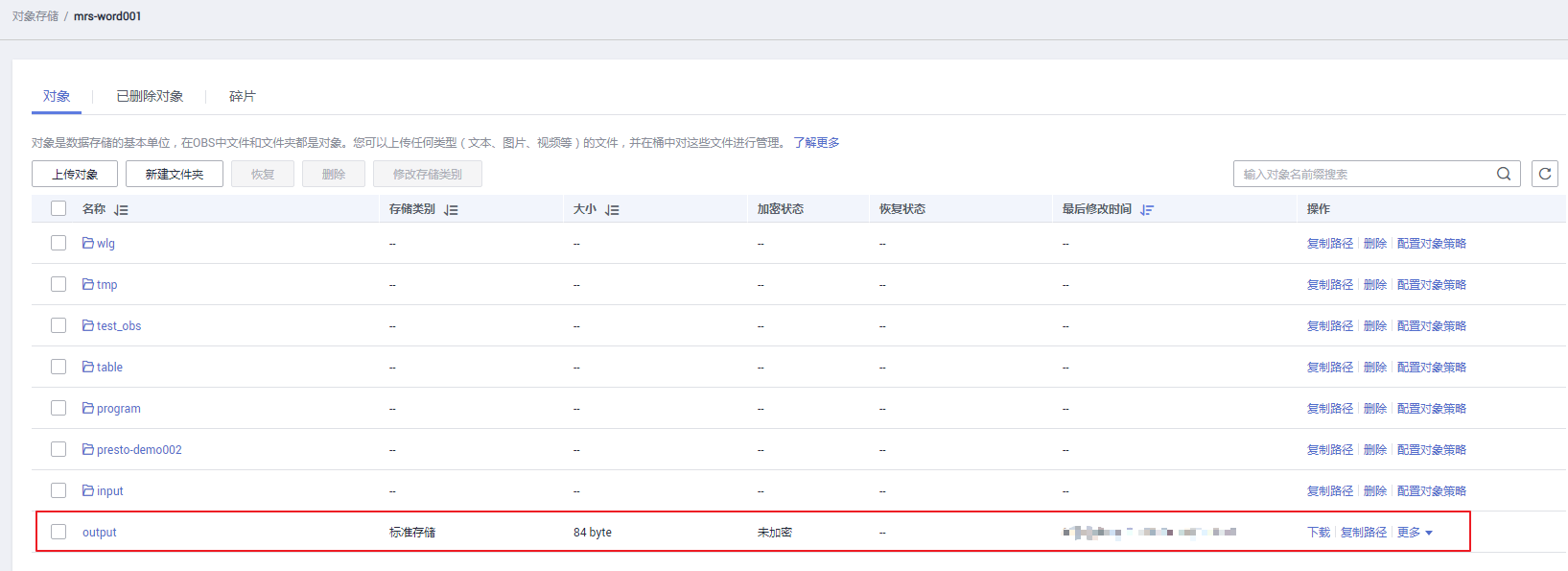This screenshot has height=571, width=1568.
Task: Click the refresh icon button
Action: tap(1544, 174)
